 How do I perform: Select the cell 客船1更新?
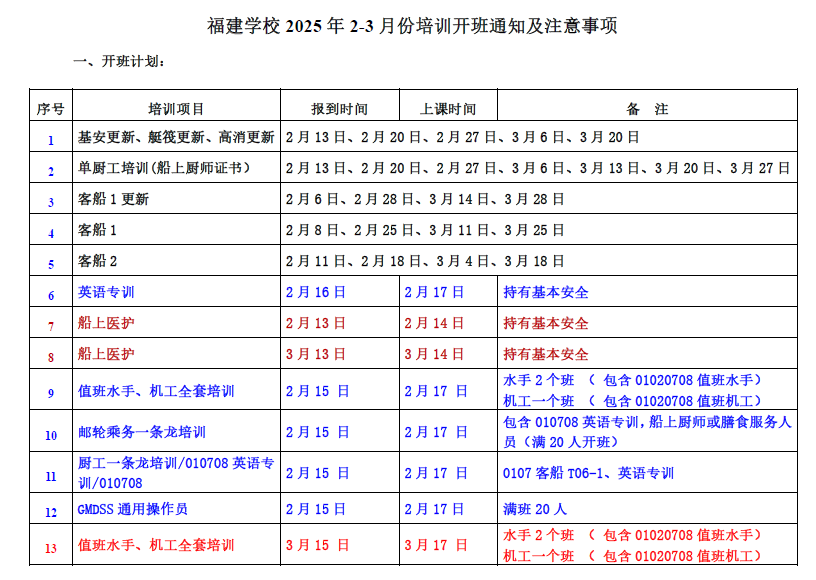coord(113,199)
